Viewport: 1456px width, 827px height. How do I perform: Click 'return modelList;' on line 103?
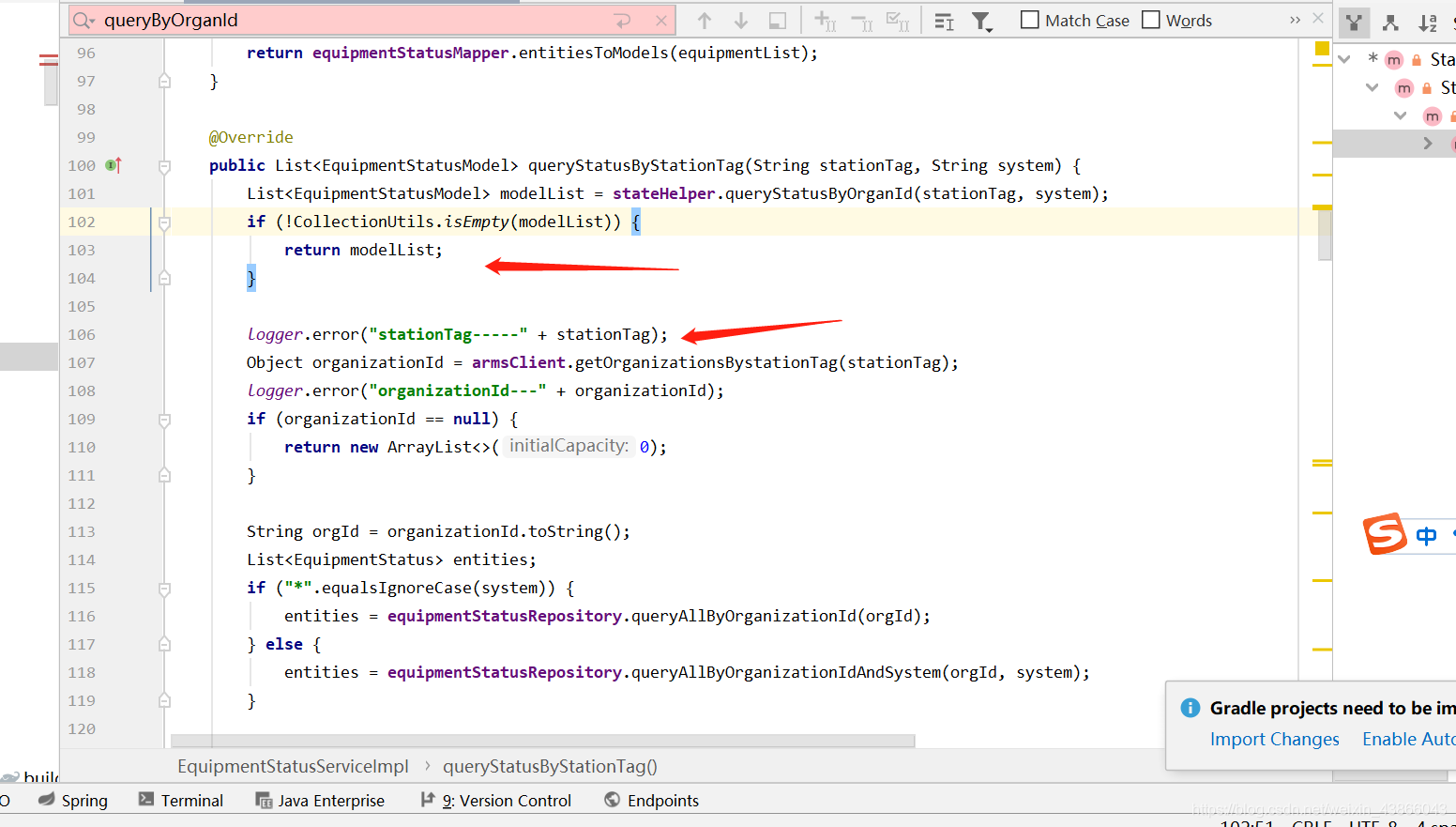(x=363, y=250)
